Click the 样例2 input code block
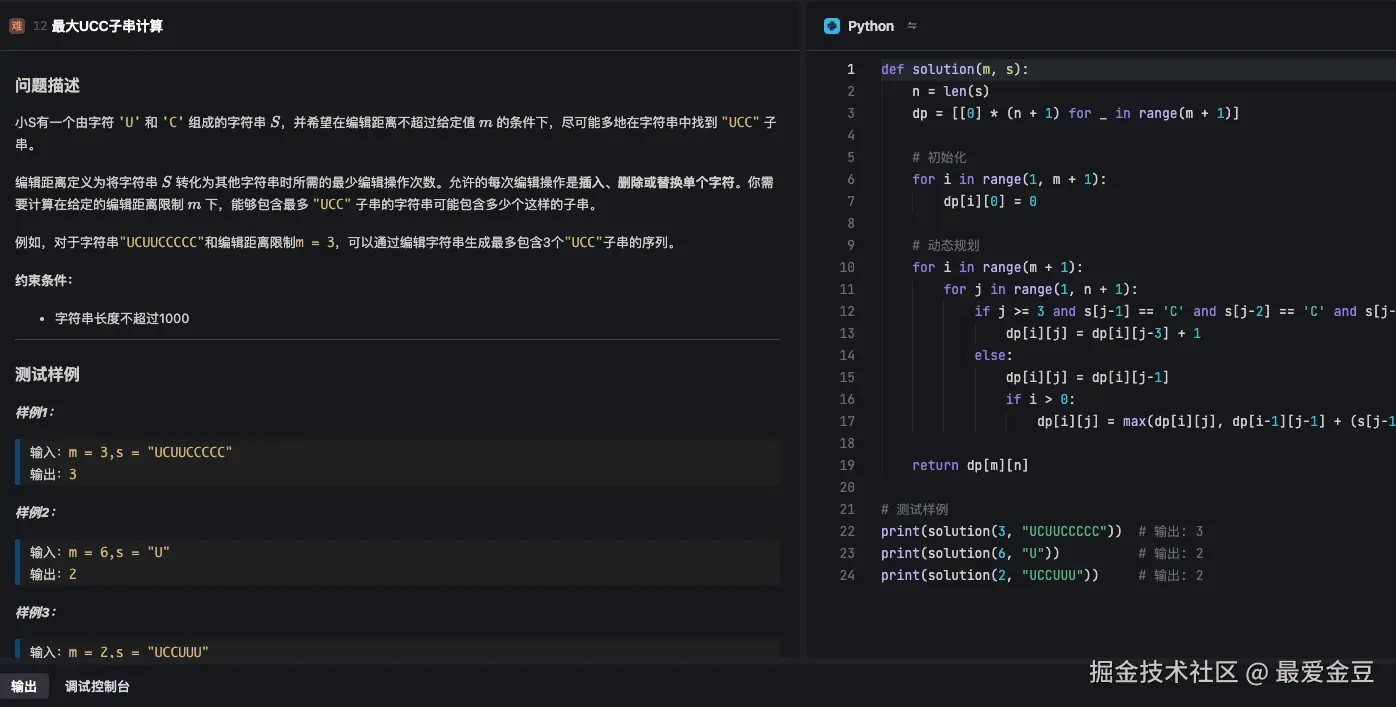The height and width of the screenshot is (707, 1396). tap(398, 562)
